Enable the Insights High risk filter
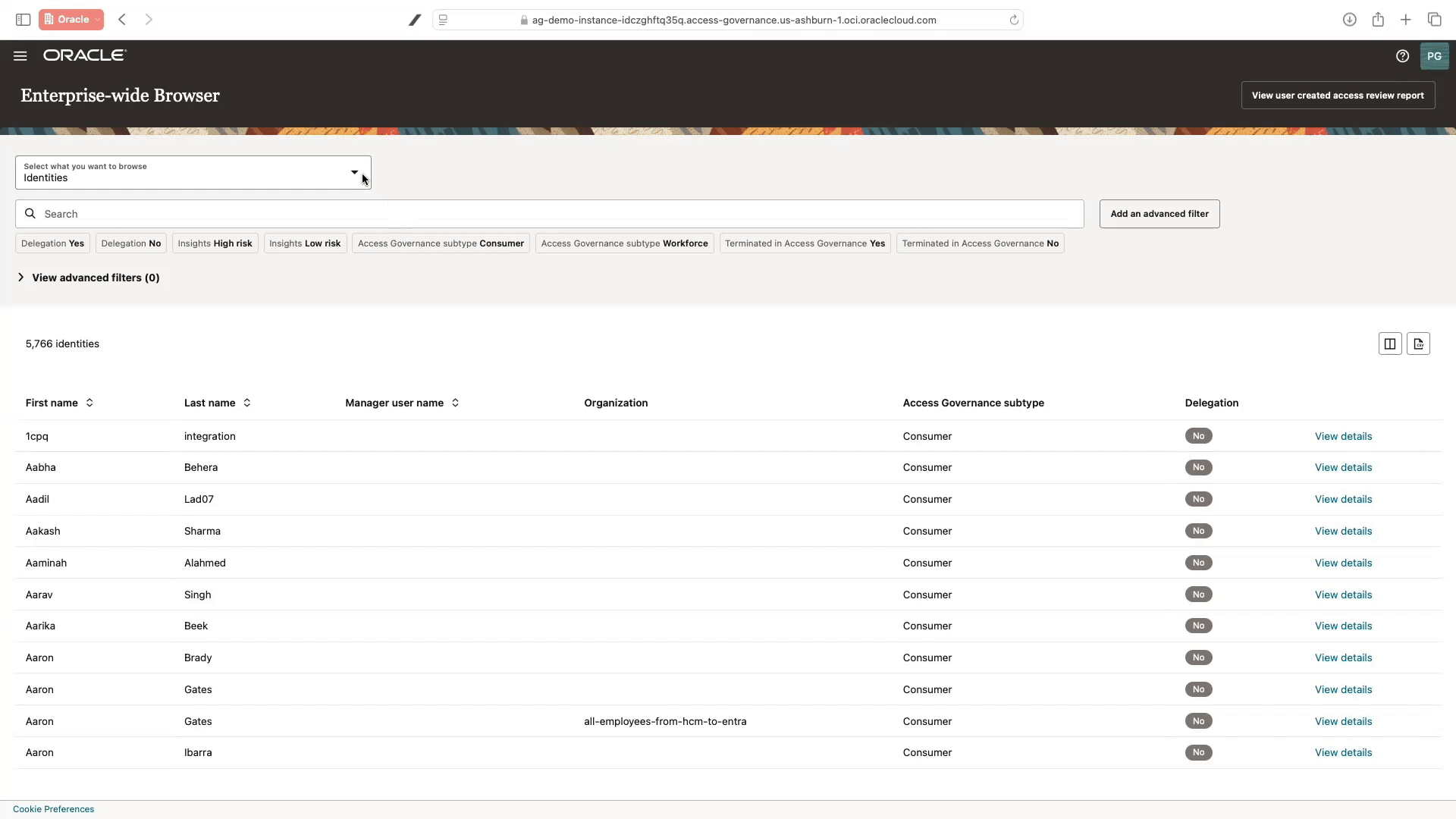This screenshot has width=1456, height=819. (215, 243)
